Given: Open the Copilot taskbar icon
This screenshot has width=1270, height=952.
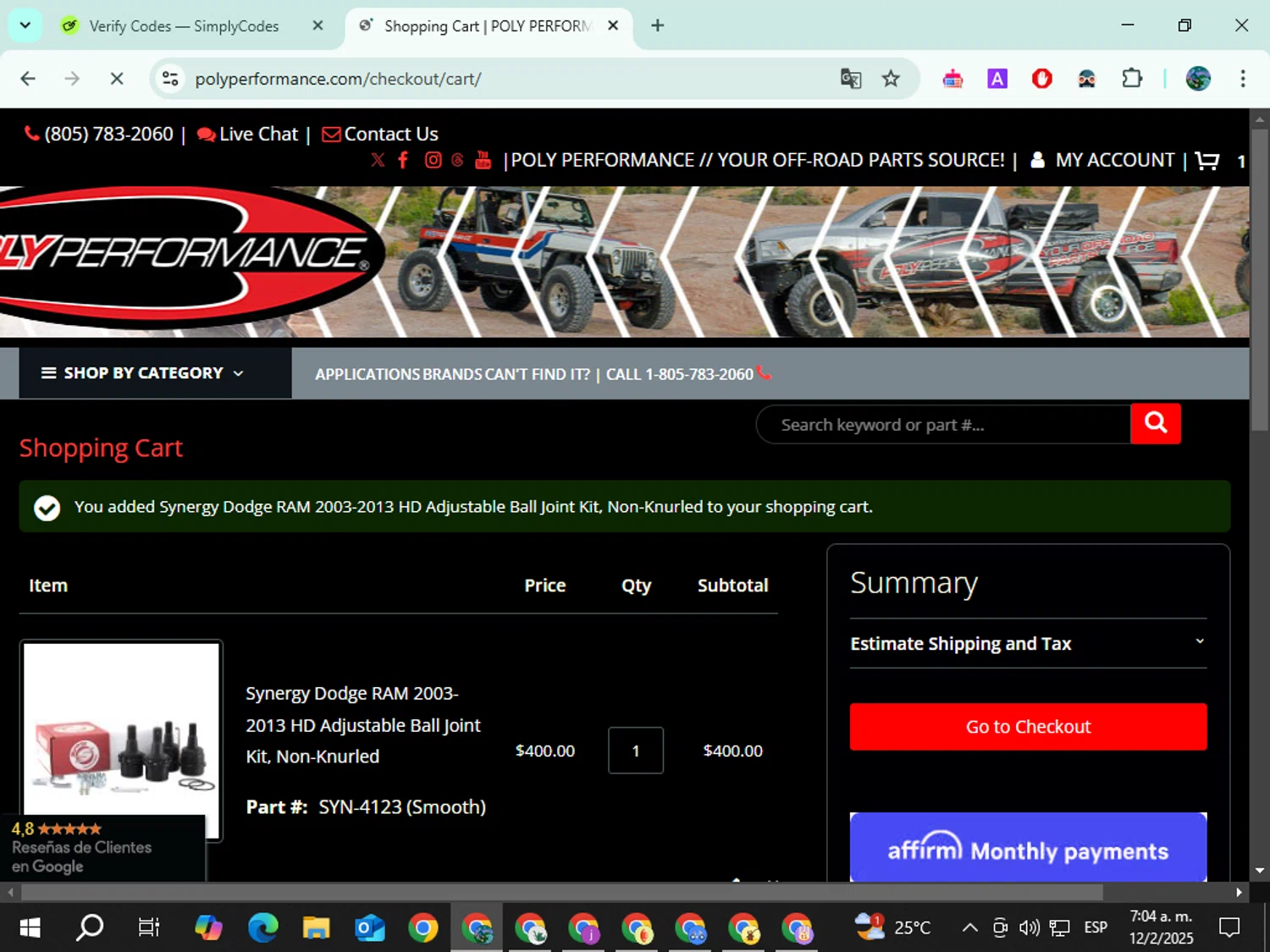Looking at the screenshot, I should click(x=208, y=928).
